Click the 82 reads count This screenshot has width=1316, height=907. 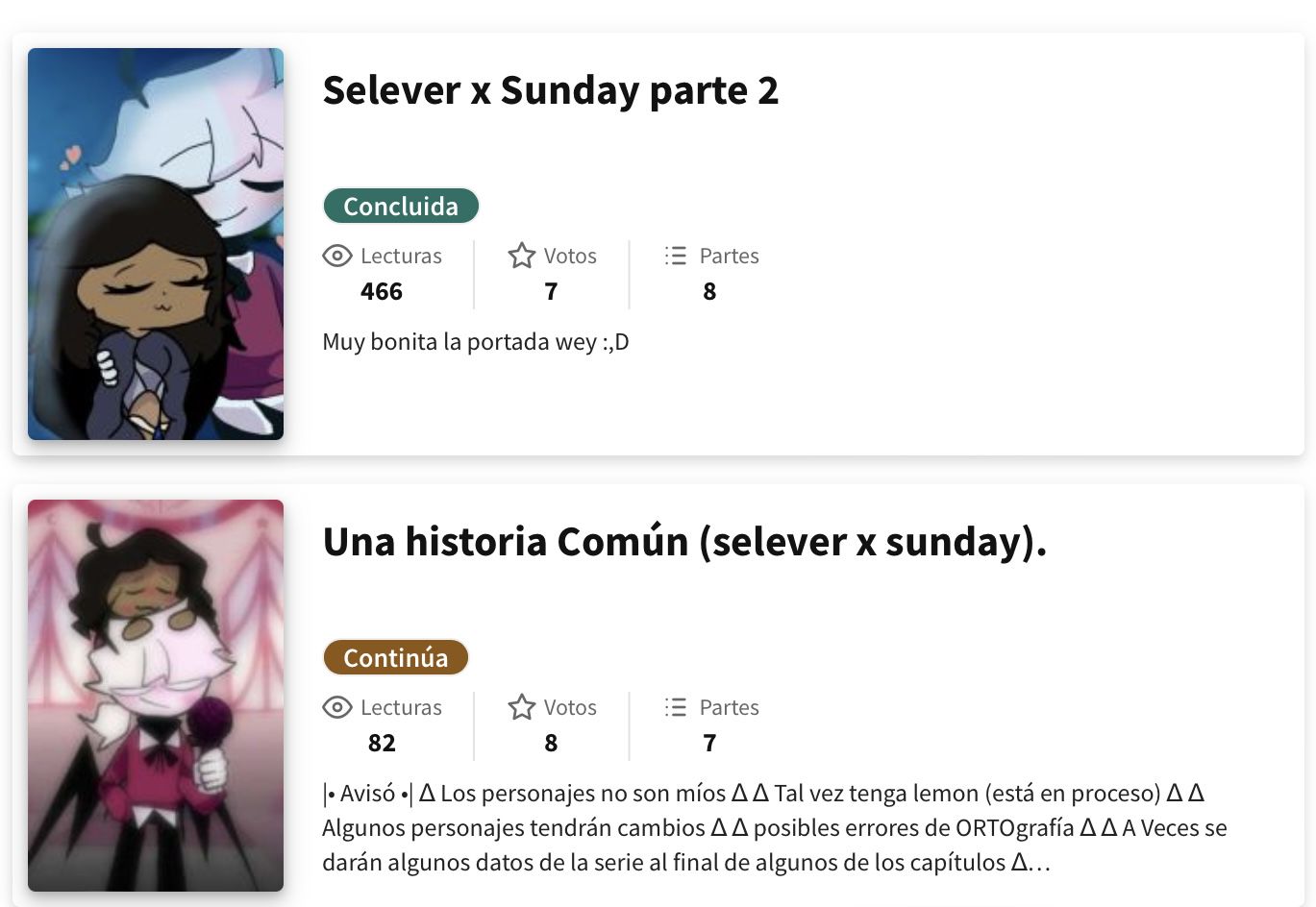[382, 743]
